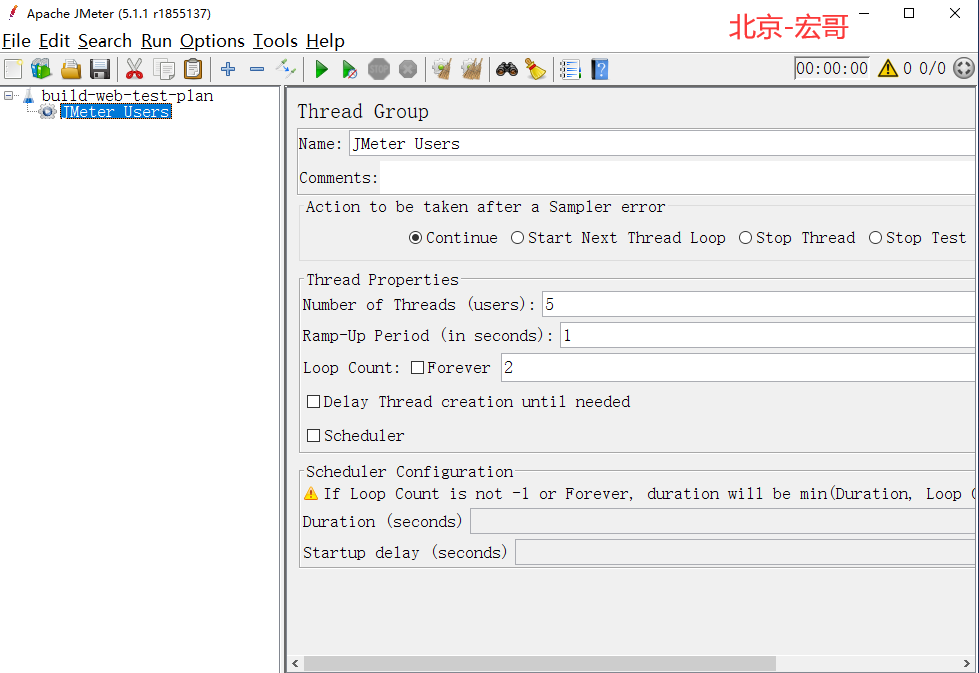Image resolution: width=979 pixels, height=673 pixels.
Task: Click the scrollbar left arrow
Action: [295, 663]
